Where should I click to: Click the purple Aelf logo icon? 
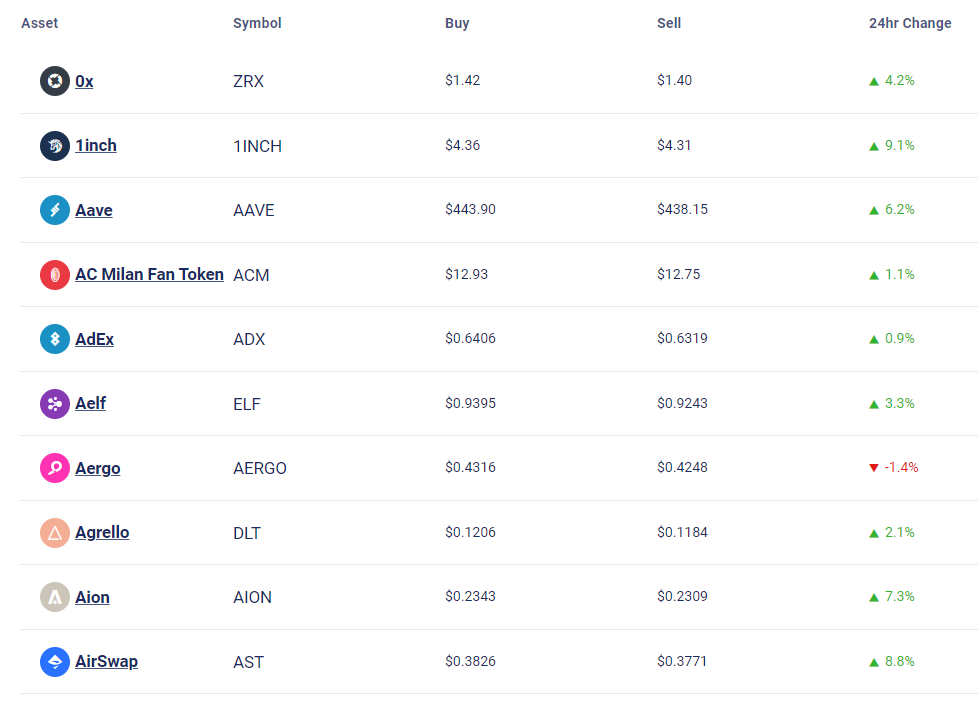tap(55, 404)
